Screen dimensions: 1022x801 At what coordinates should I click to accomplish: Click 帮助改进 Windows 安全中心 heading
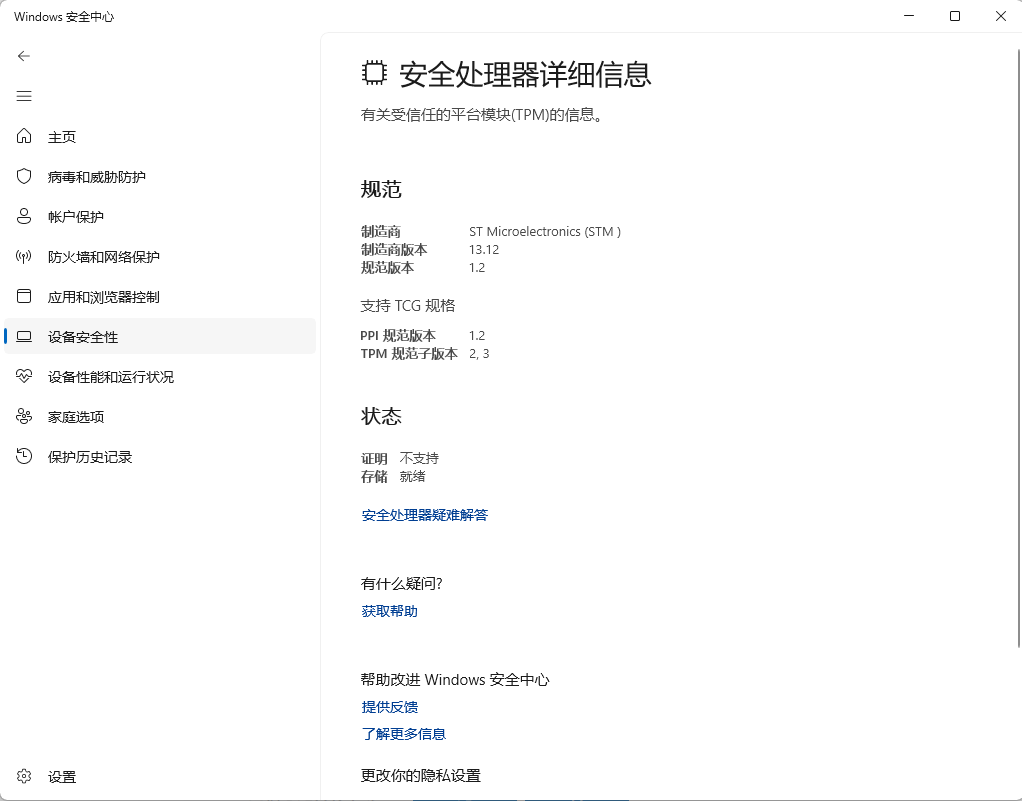point(455,679)
